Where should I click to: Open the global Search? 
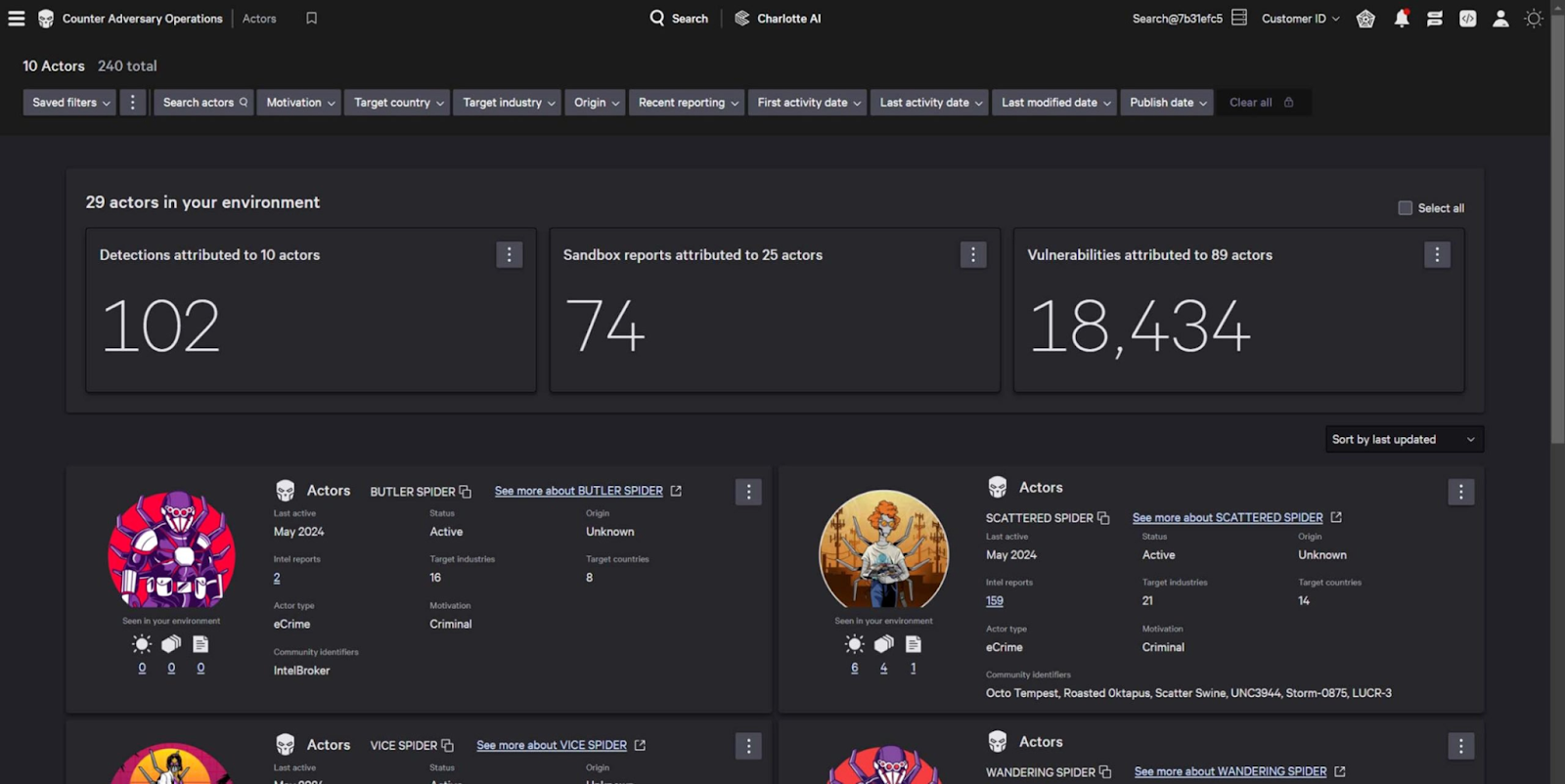pos(679,19)
